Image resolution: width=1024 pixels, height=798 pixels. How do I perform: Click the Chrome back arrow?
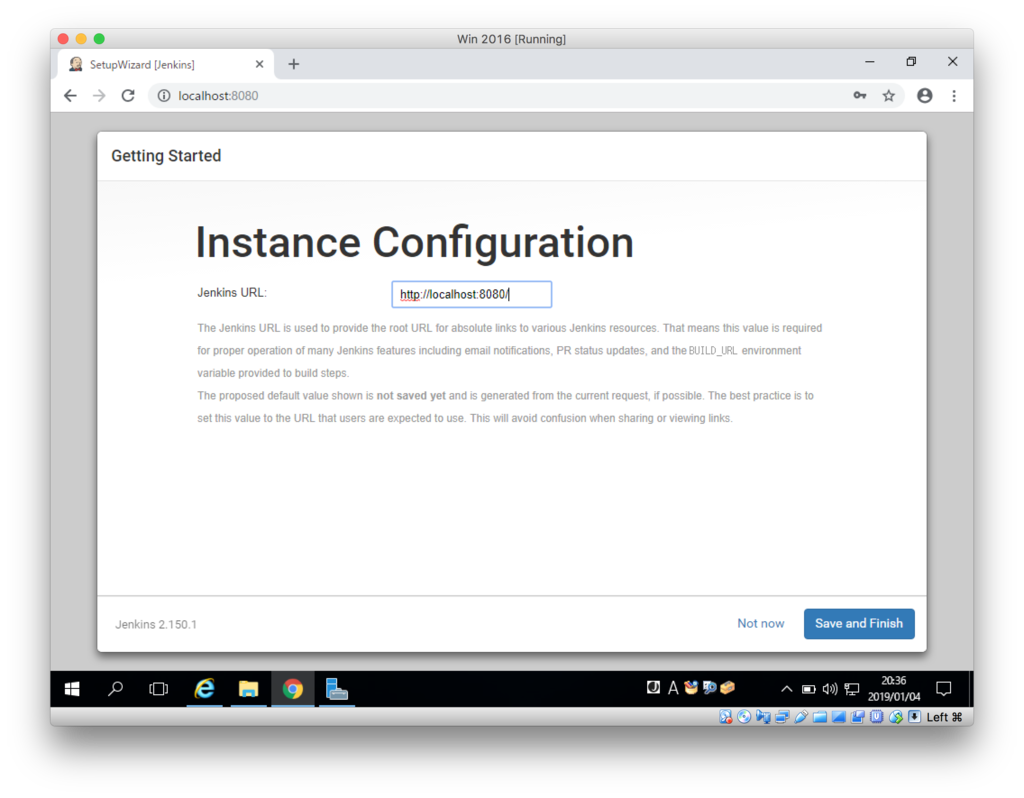click(x=70, y=96)
